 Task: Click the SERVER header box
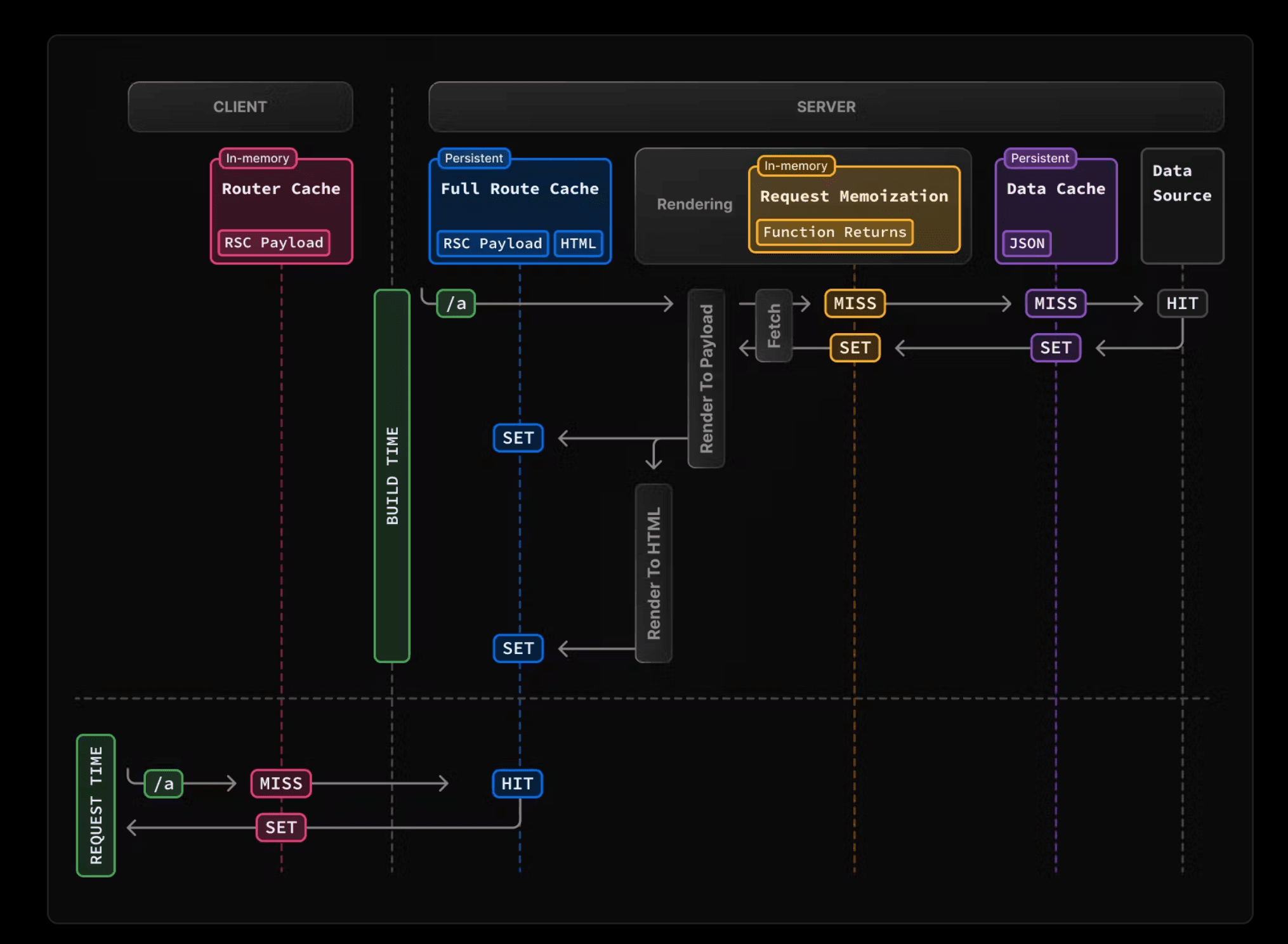click(825, 107)
